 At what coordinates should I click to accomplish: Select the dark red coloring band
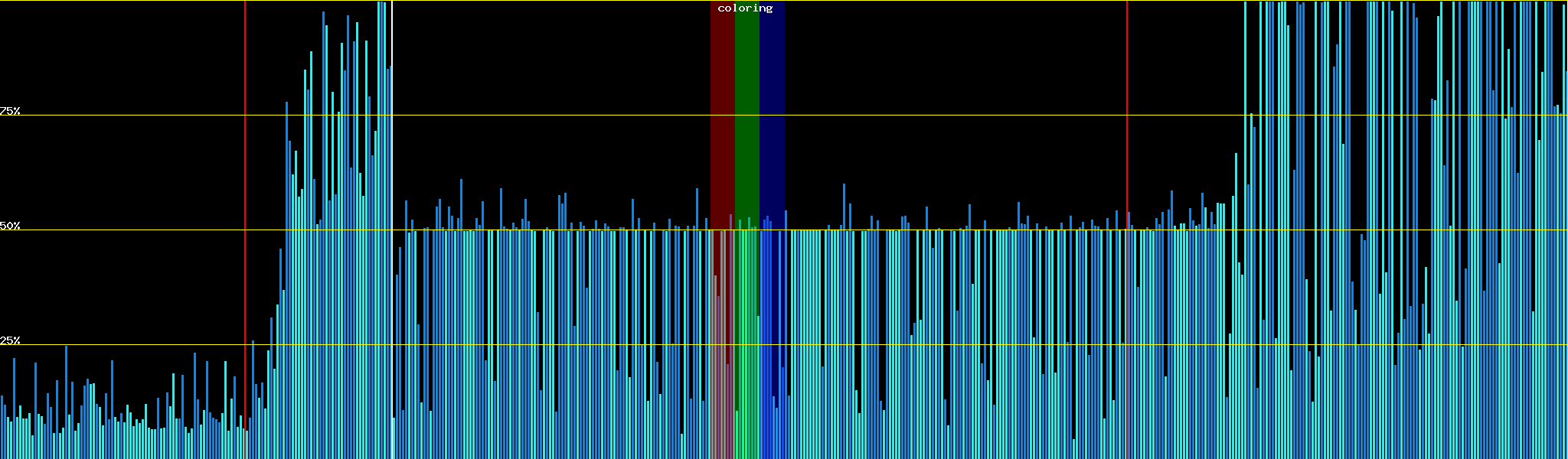click(x=722, y=115)
